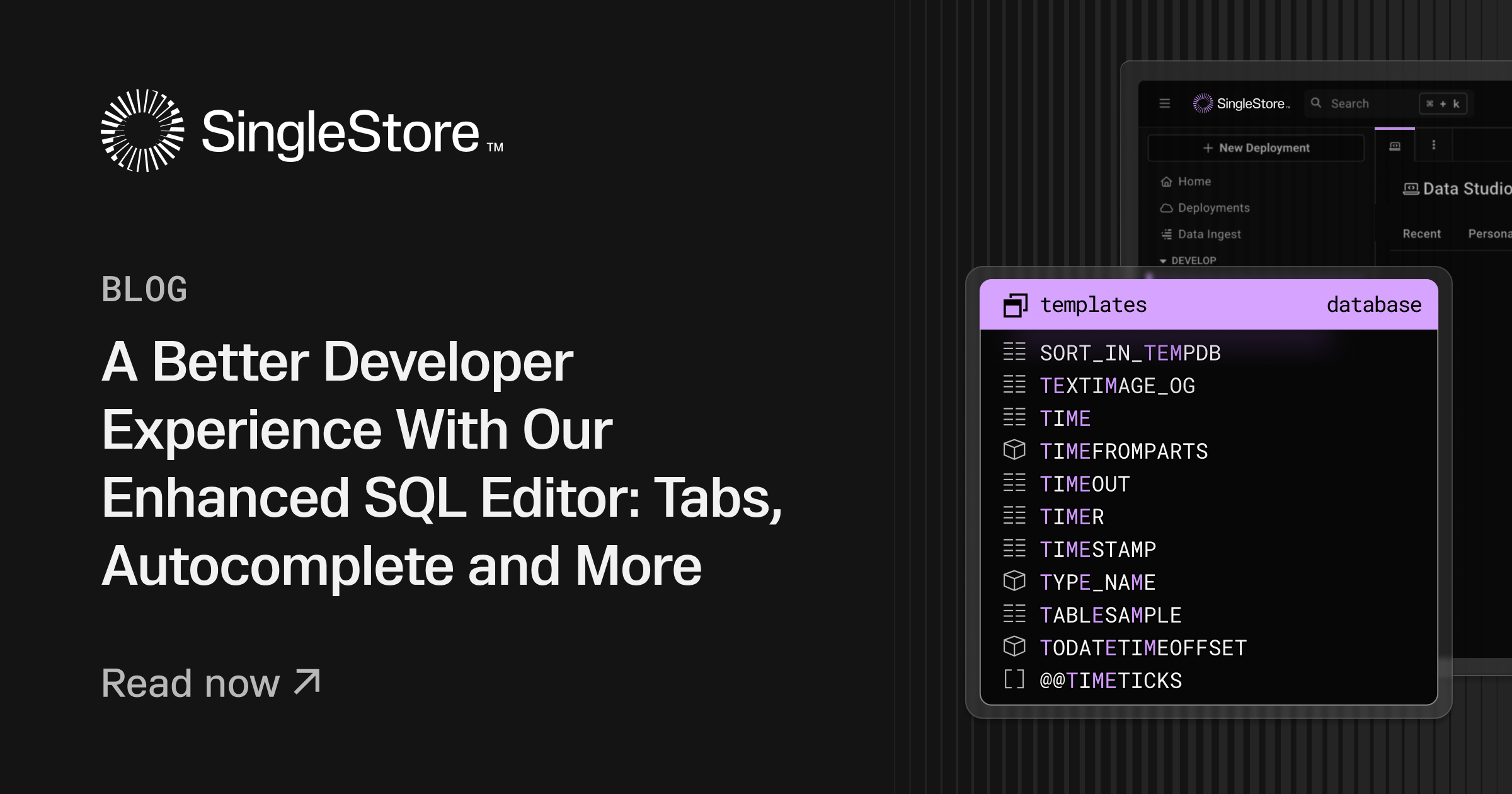This screenshot has width=1512, height=794.
Task: Select the SORT_IN_TEMPDB suggestion
Action: click(x=1209, y=353)
